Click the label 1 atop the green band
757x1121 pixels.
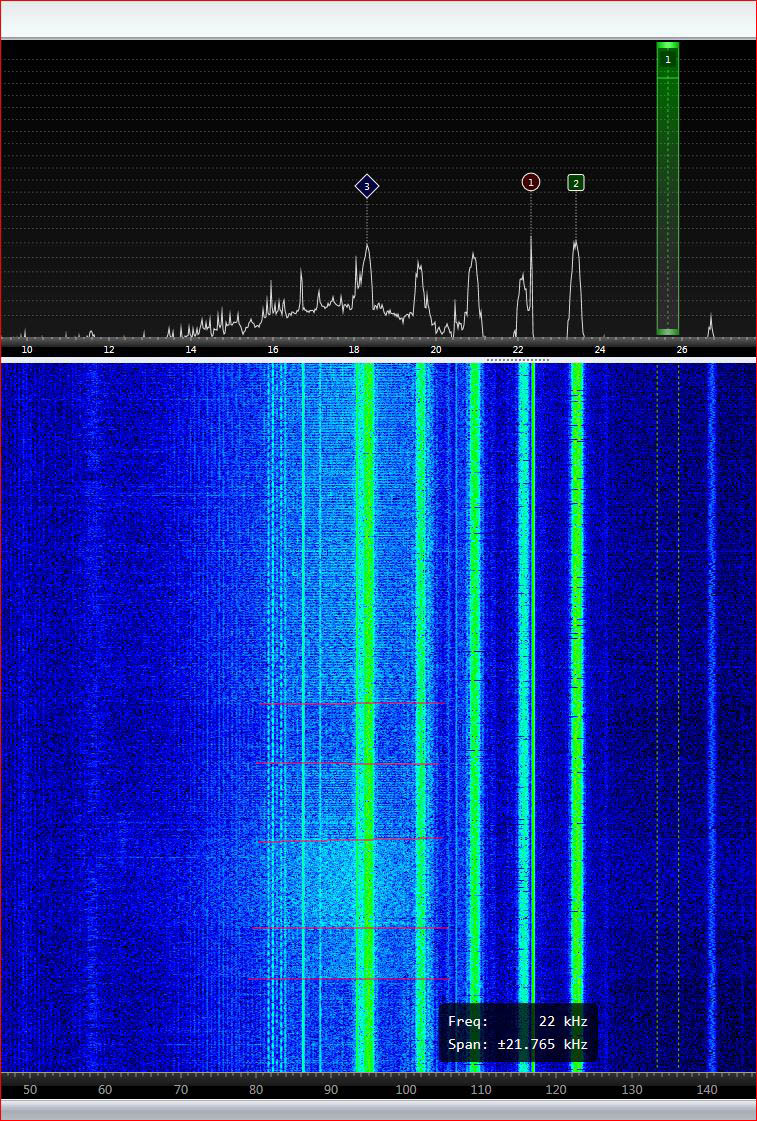point(668,60)
